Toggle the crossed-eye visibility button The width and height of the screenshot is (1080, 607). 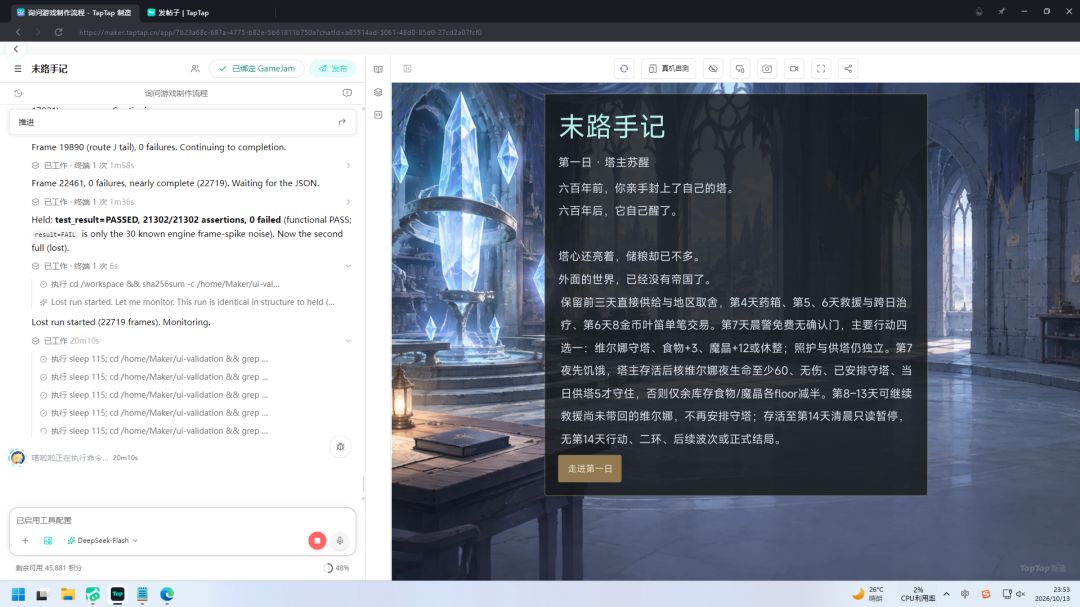click(713, 69)
